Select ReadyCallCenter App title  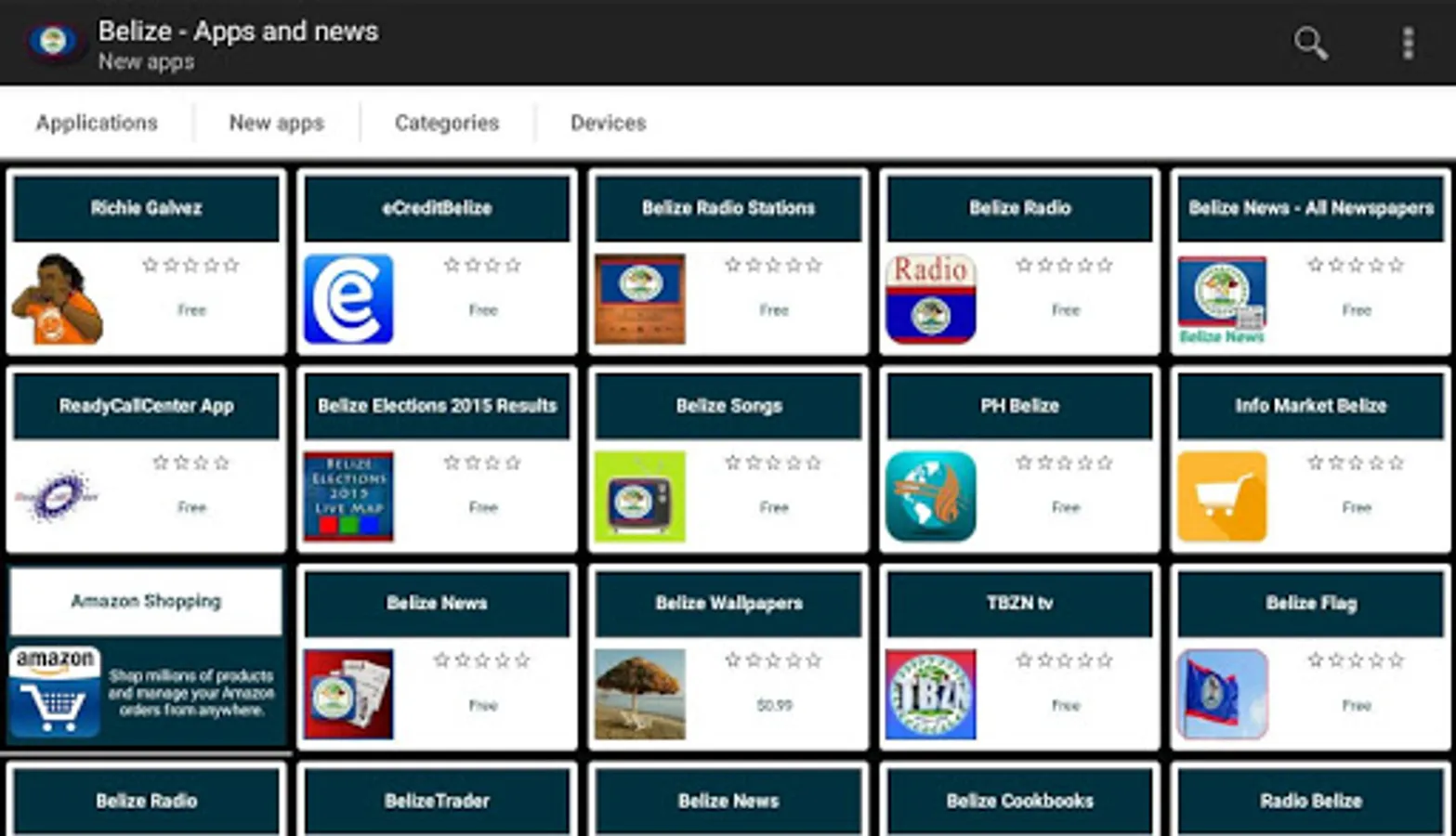coord(146,406)
